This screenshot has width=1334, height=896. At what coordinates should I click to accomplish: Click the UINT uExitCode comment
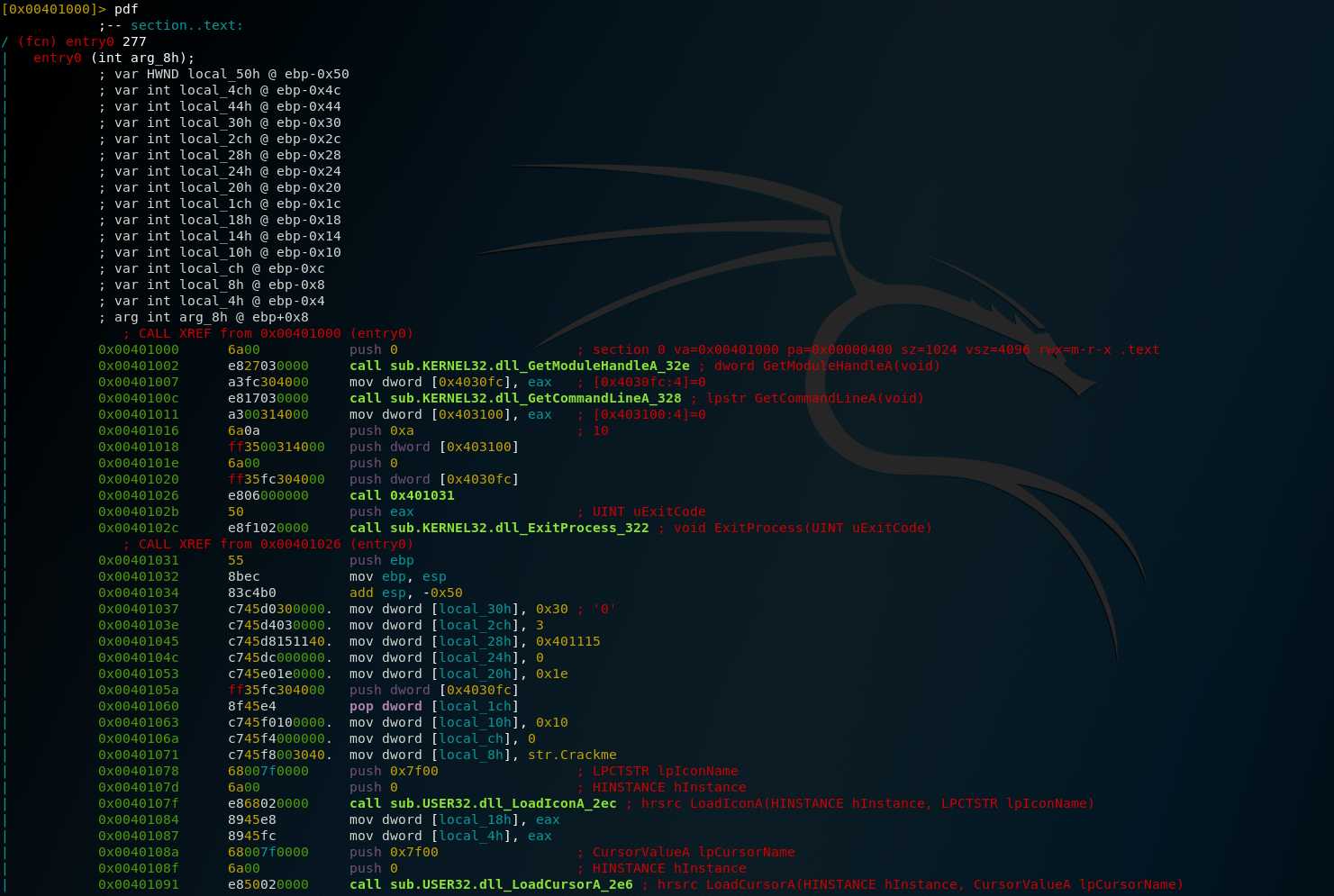(x=649, y=511)
